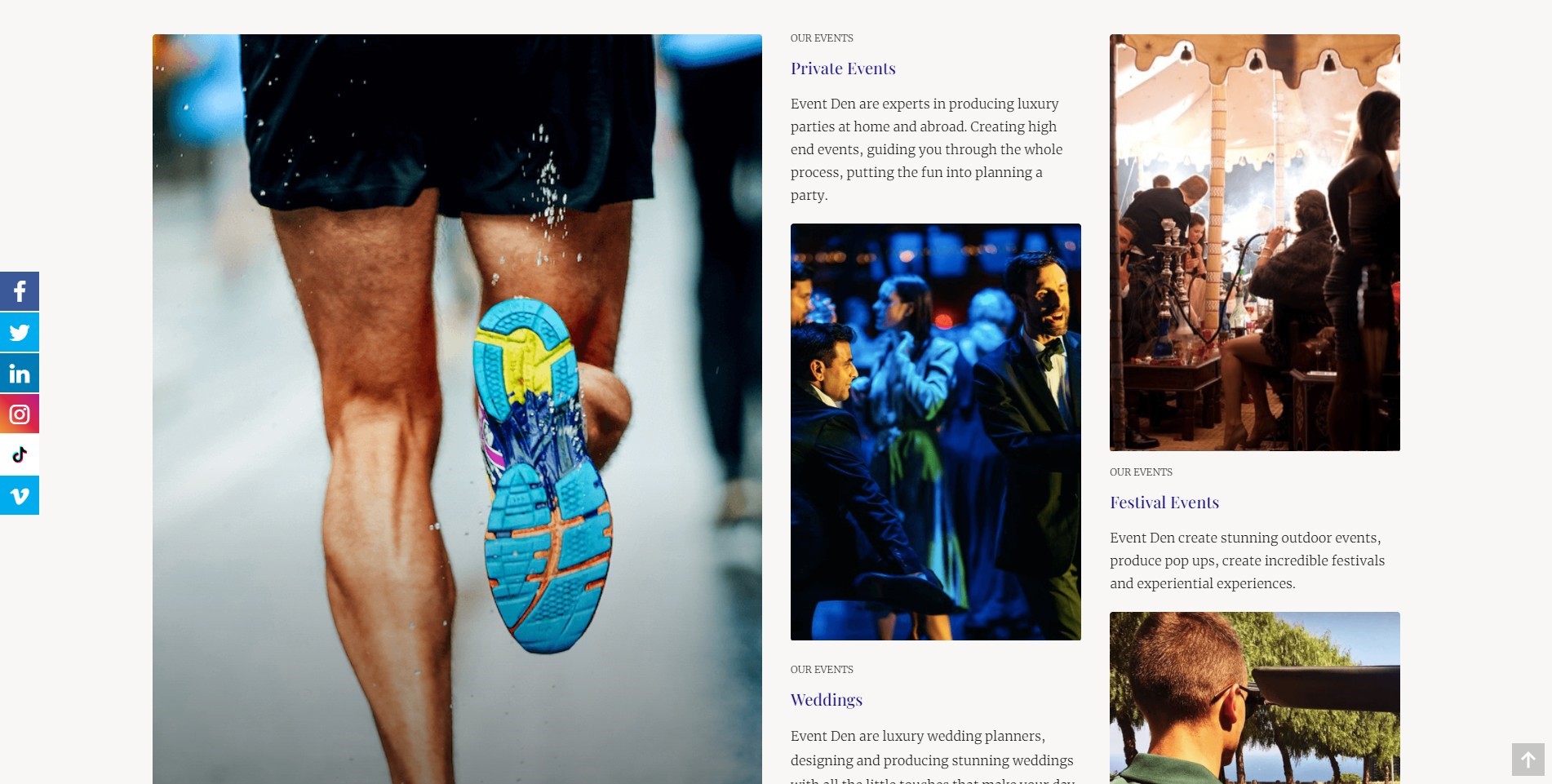1552x784 pixels.
Task: Open the Private Events heading link
Action: (x=843, y=69)
